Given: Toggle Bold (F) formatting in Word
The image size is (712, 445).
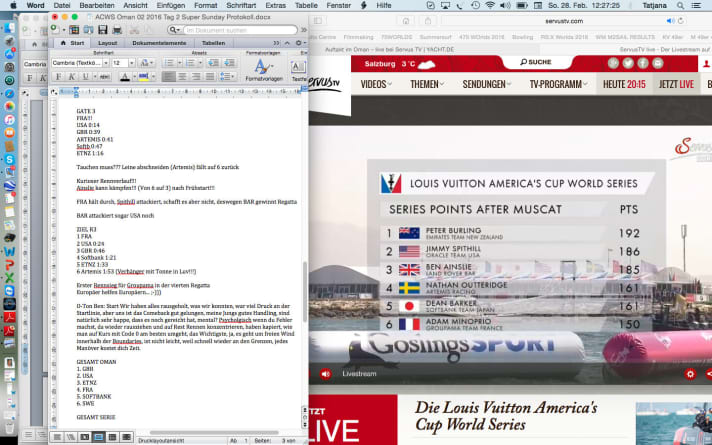Looking at the screenshot, I should (58, 77).
